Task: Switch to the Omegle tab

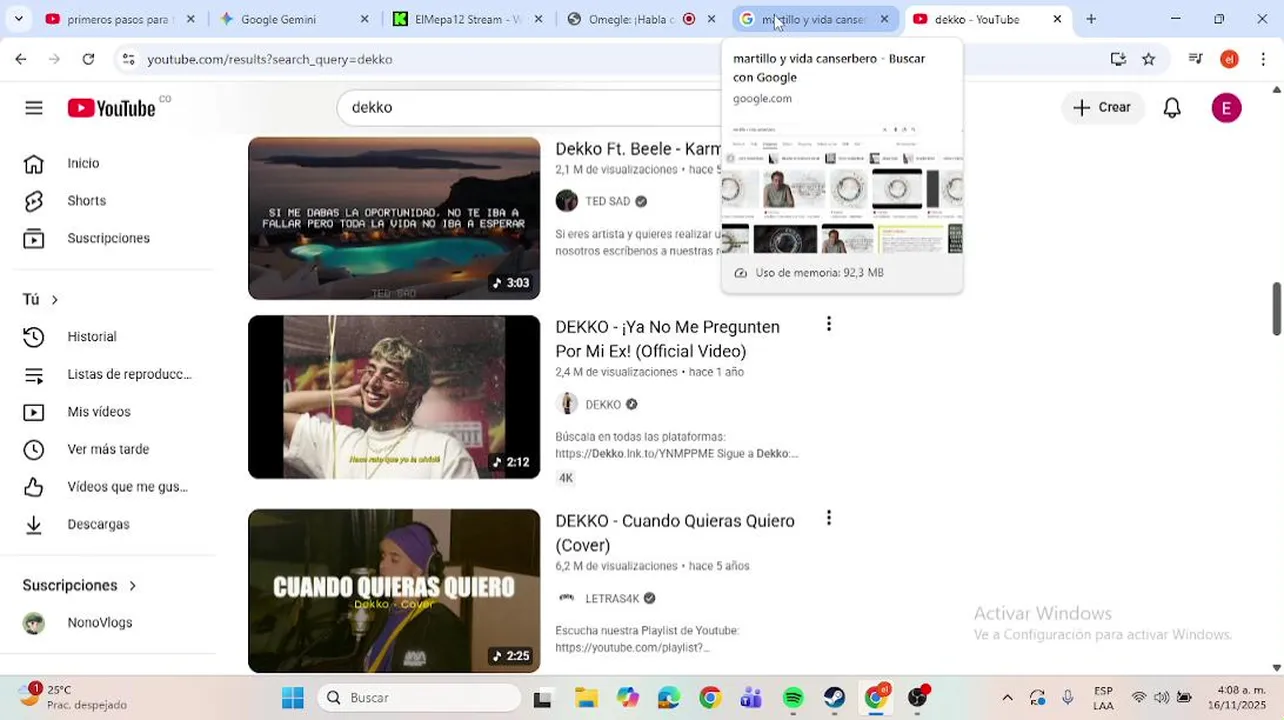Action: click(x=642, y=19)
